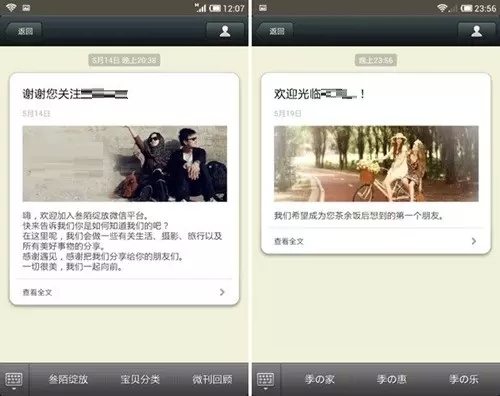500x396 pixels.
Task: Switch to keyboard input in left screen
Action: (14, 380)
